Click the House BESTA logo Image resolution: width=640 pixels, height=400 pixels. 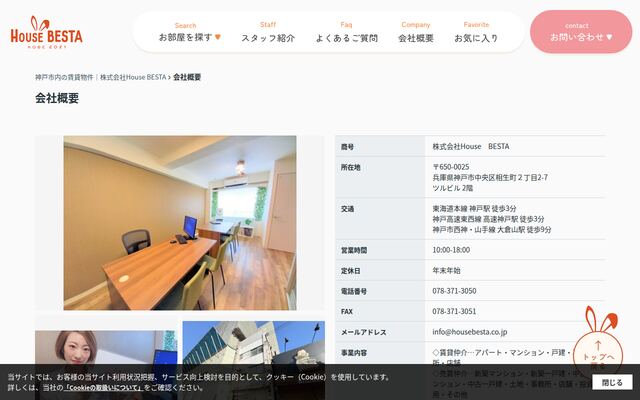pos(46,33)
